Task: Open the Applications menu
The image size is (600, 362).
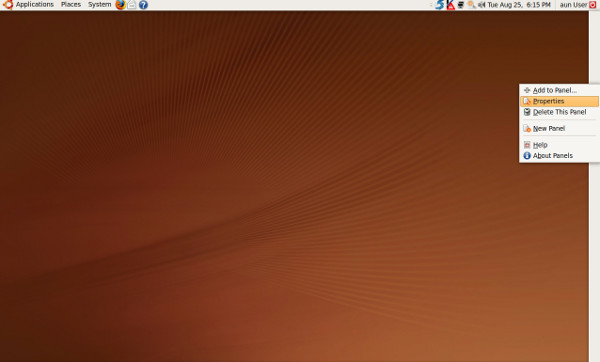Action: coord(34,5)
